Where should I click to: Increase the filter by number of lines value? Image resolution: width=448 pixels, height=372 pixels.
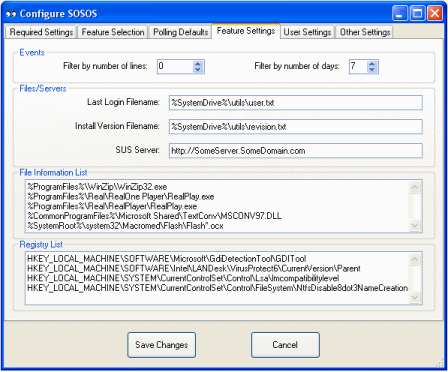pos(198,64)
